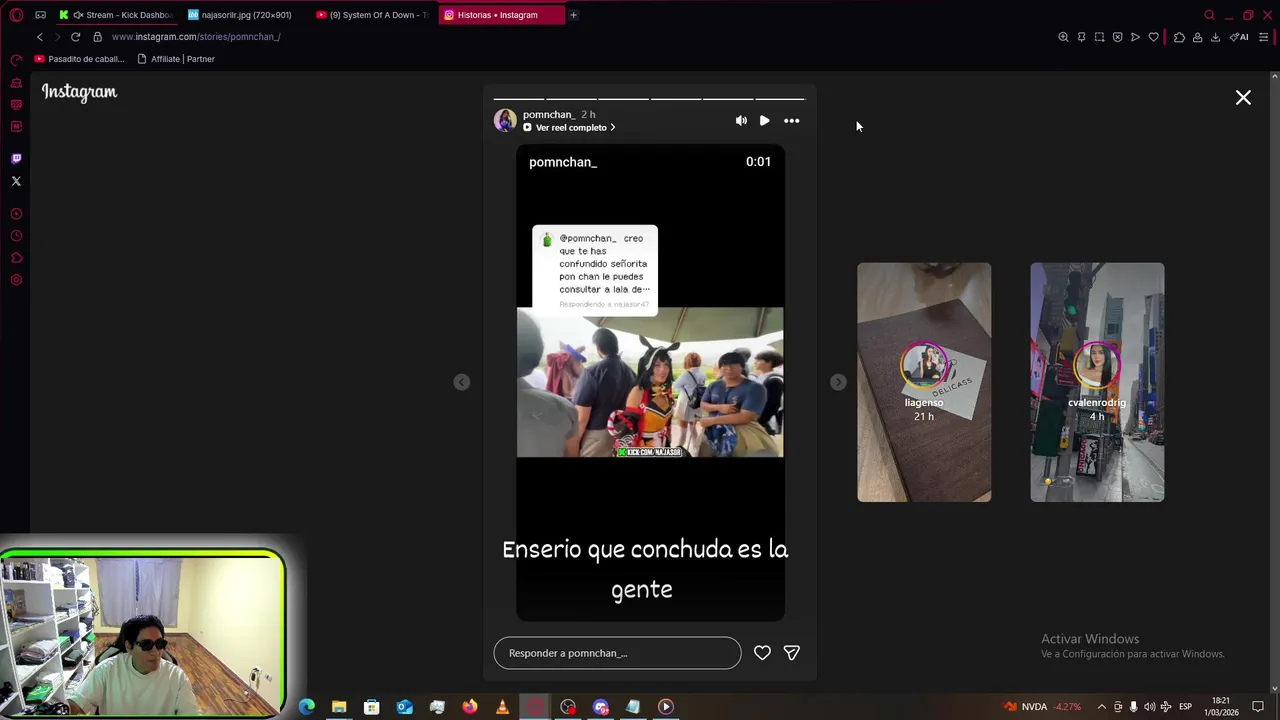Add page to bookmarks with toolbar heart icon
Screen dimensions: 1280x720
coord(1153,37)
